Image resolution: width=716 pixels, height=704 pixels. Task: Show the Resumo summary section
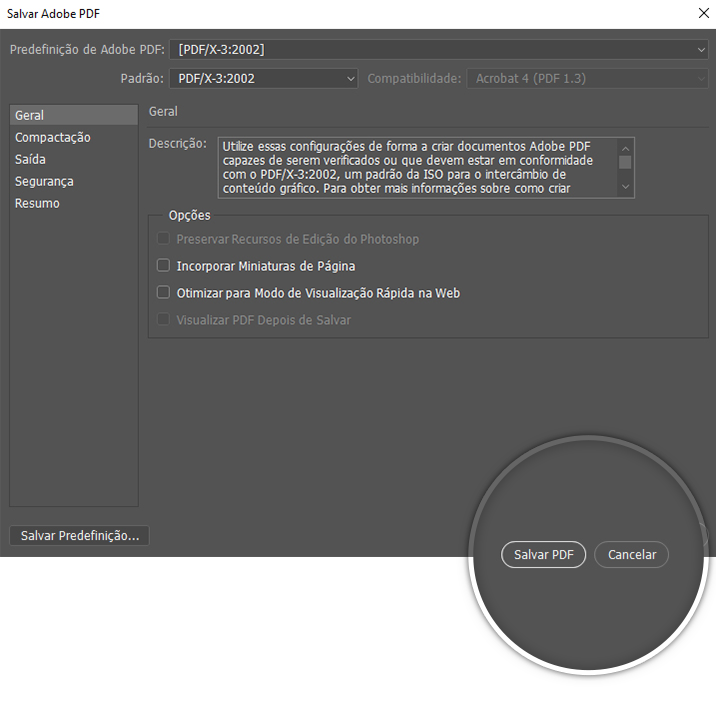click(37, 203)
